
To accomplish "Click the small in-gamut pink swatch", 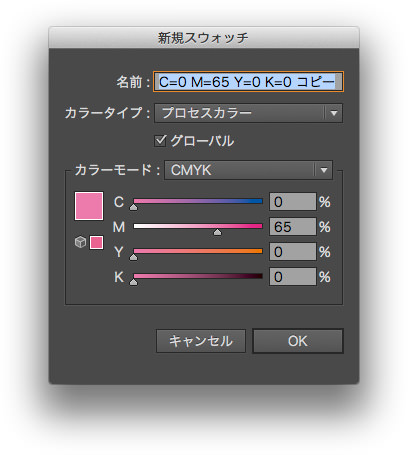I will point(96,242).
